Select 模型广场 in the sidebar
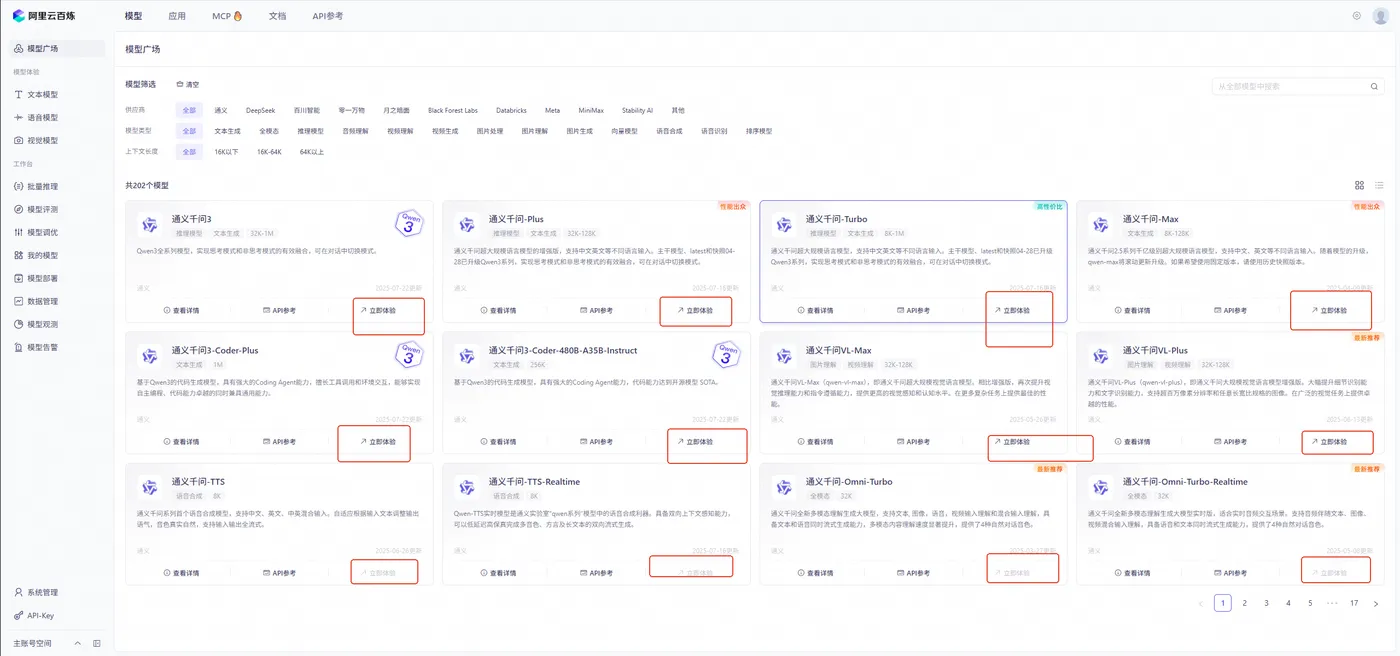This screenshot has height=656, width=1400. click(x=57, y=48)
